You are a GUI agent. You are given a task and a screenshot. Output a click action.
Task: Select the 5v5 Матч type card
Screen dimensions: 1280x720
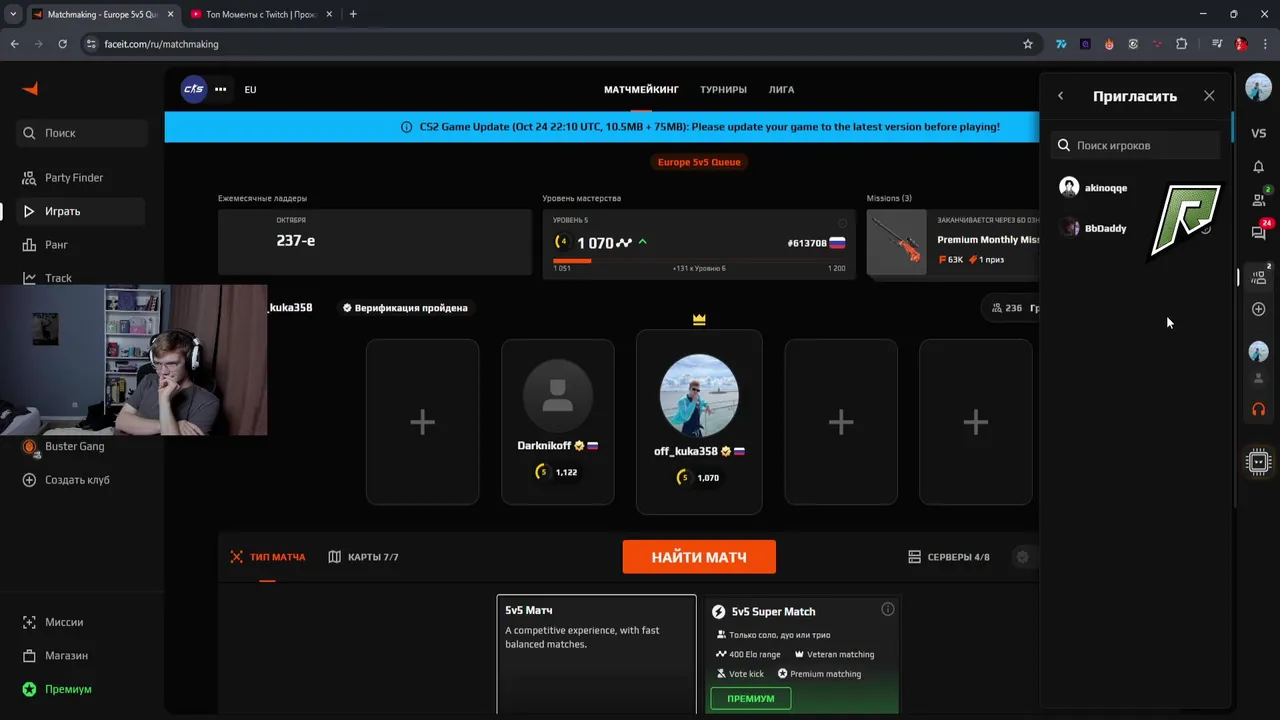click(x=597, y=655)
